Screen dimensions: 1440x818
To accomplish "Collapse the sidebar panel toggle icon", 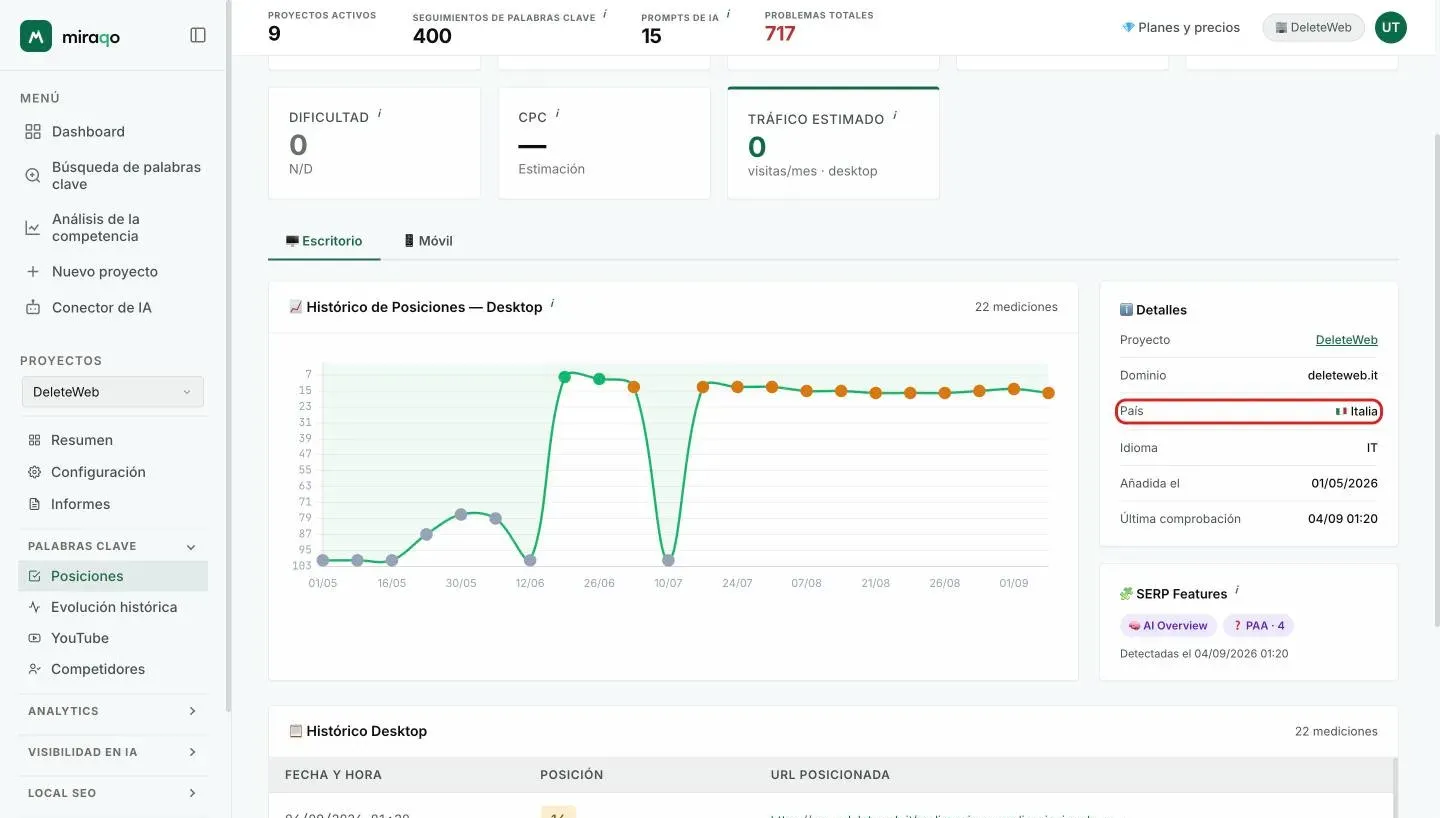I will click(198, 35).
